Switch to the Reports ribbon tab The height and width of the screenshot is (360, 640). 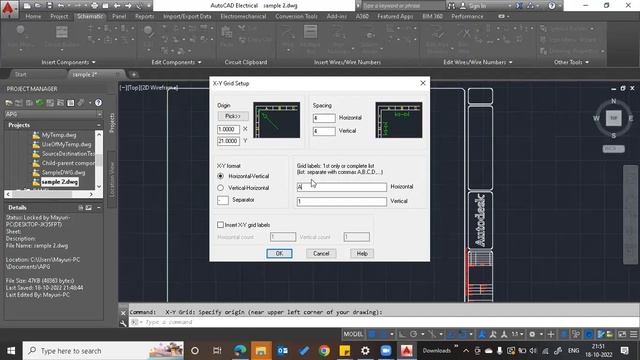[x=144, y=16]
